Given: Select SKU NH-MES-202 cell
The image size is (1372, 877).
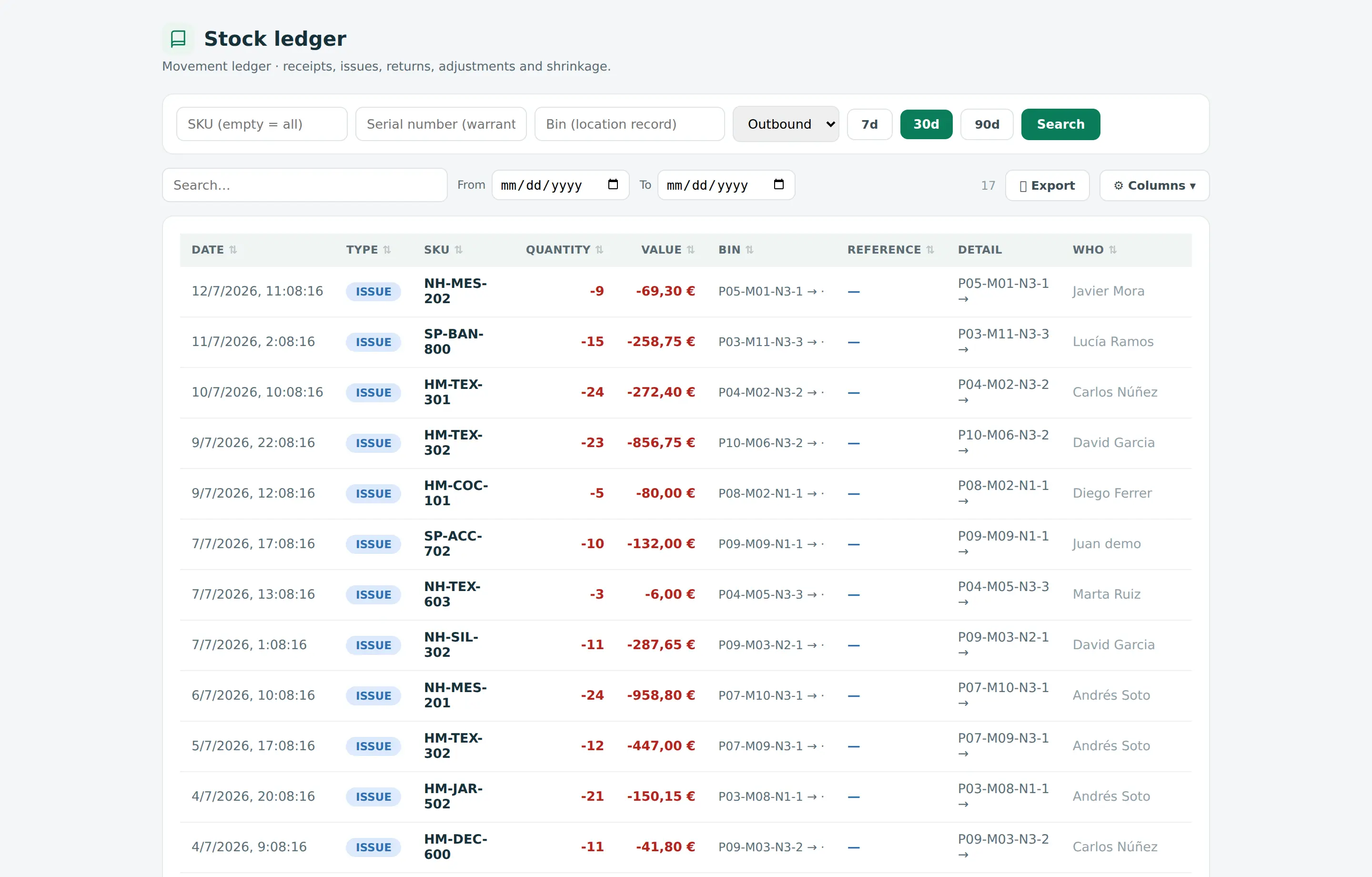Looking at the screenshot, I should (455, 291).
